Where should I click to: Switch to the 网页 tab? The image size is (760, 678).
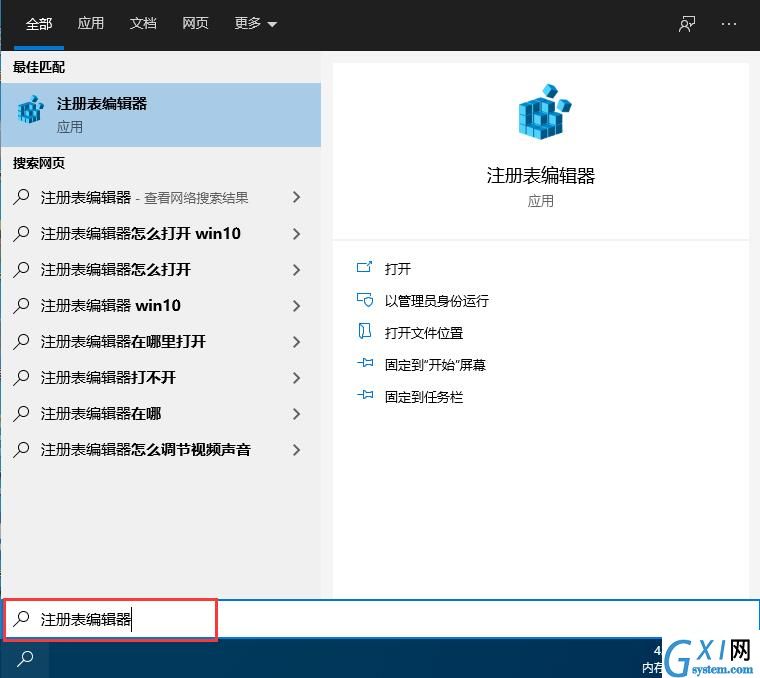coord(195,24)
